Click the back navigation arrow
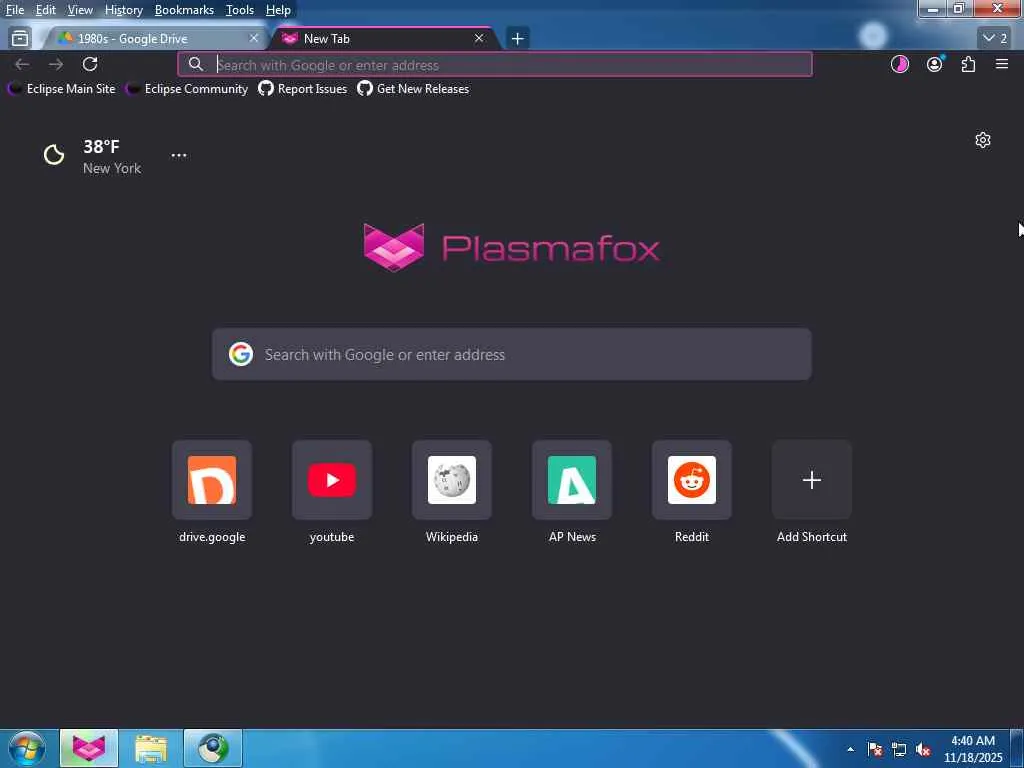The height and width of the screenshot is (768, 1024). (22, 64)
